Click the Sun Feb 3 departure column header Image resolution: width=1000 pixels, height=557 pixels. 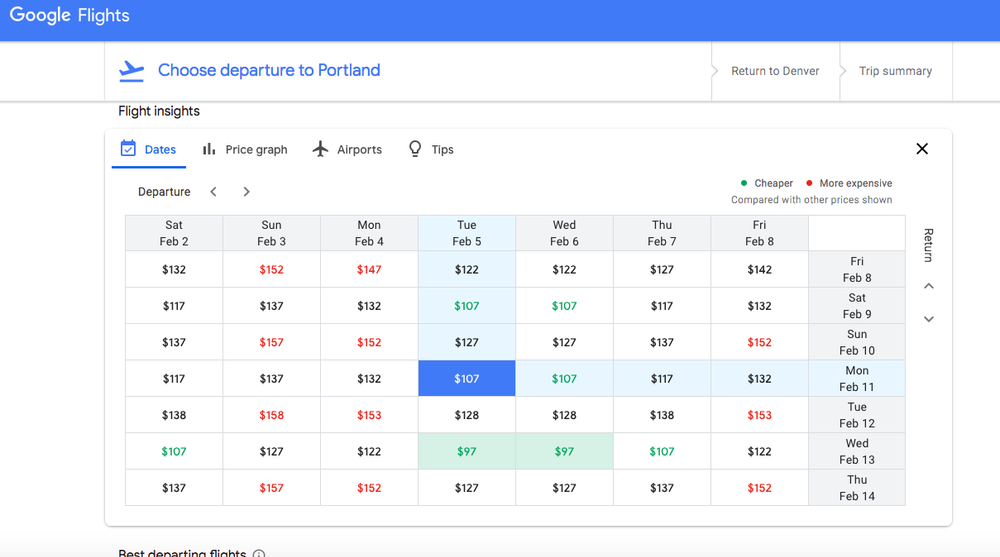click(272, 233)
